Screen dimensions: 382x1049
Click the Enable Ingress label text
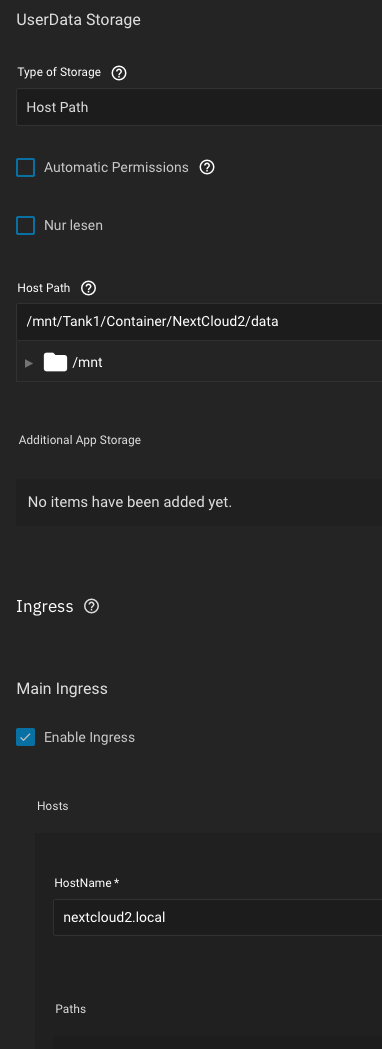[90, 737]
